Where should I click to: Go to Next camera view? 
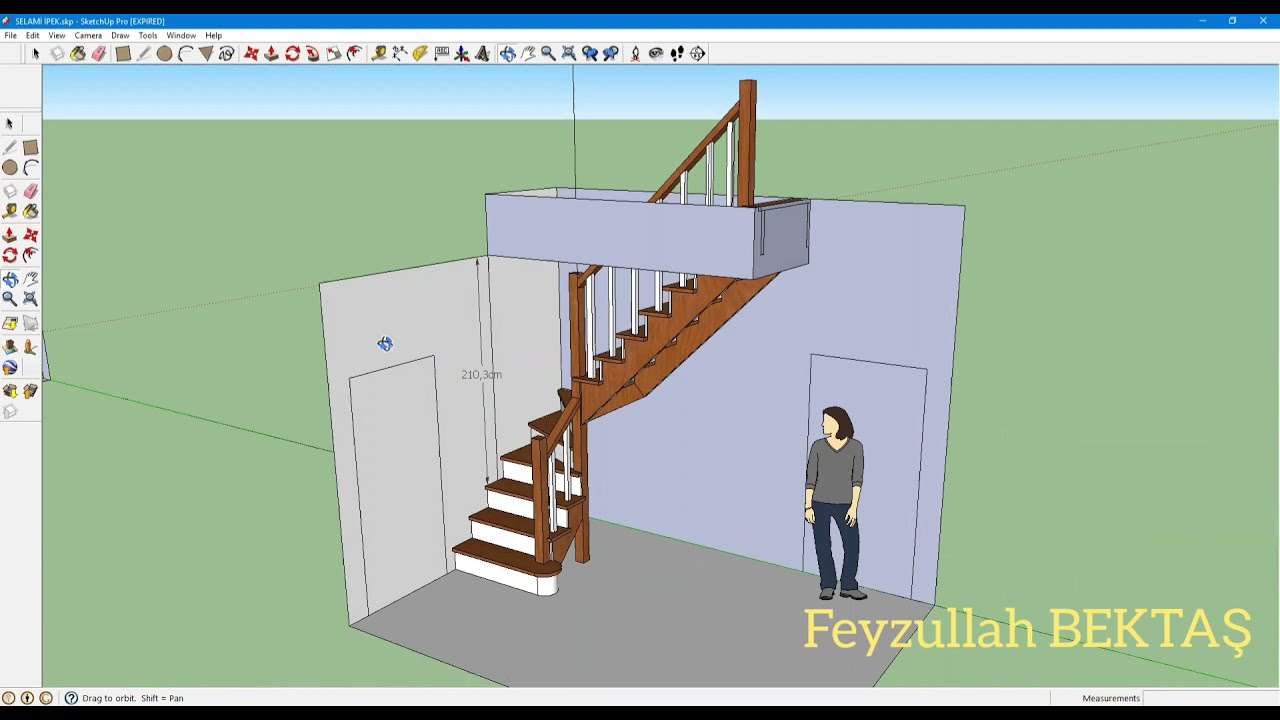coord(610,53)
